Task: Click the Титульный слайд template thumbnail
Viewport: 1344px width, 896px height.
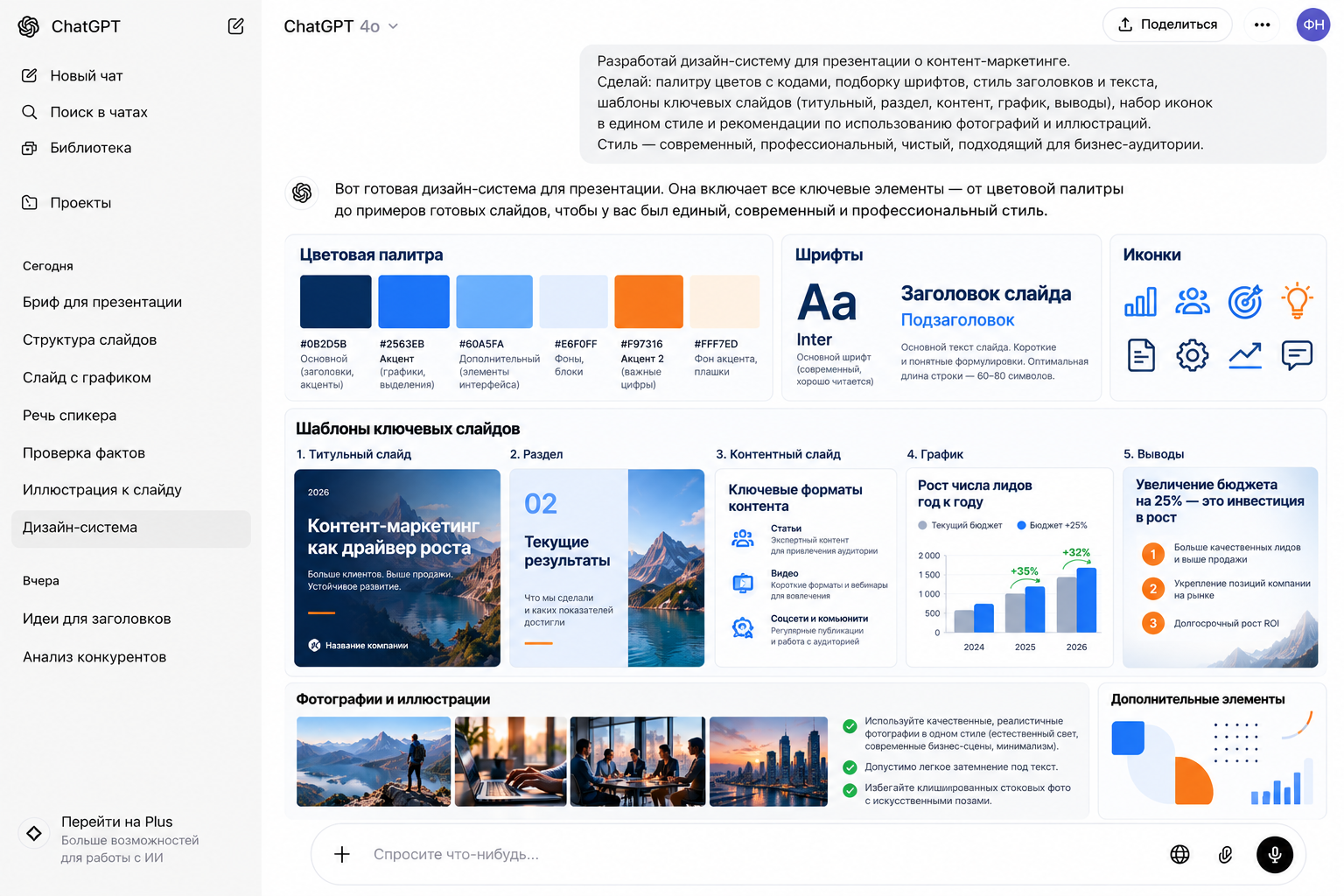Action: (x=397, y=568)
